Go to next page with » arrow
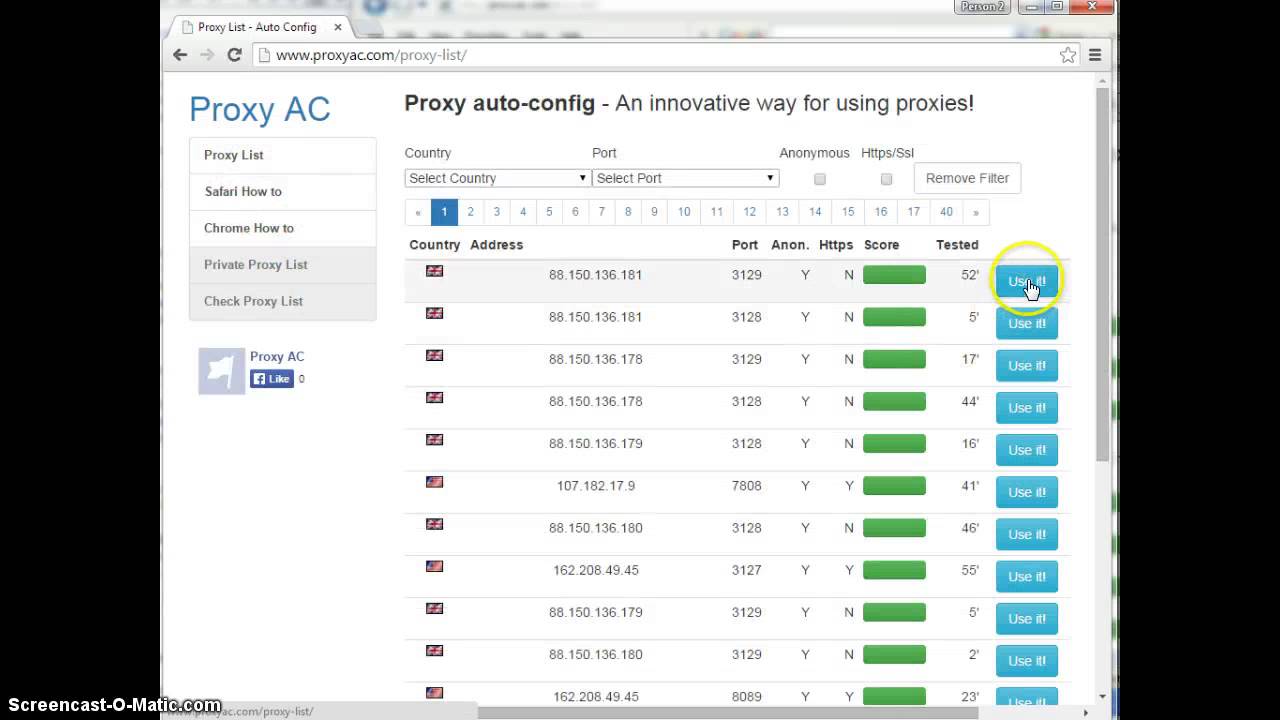 pyautogui.click(x=976, y=212)
